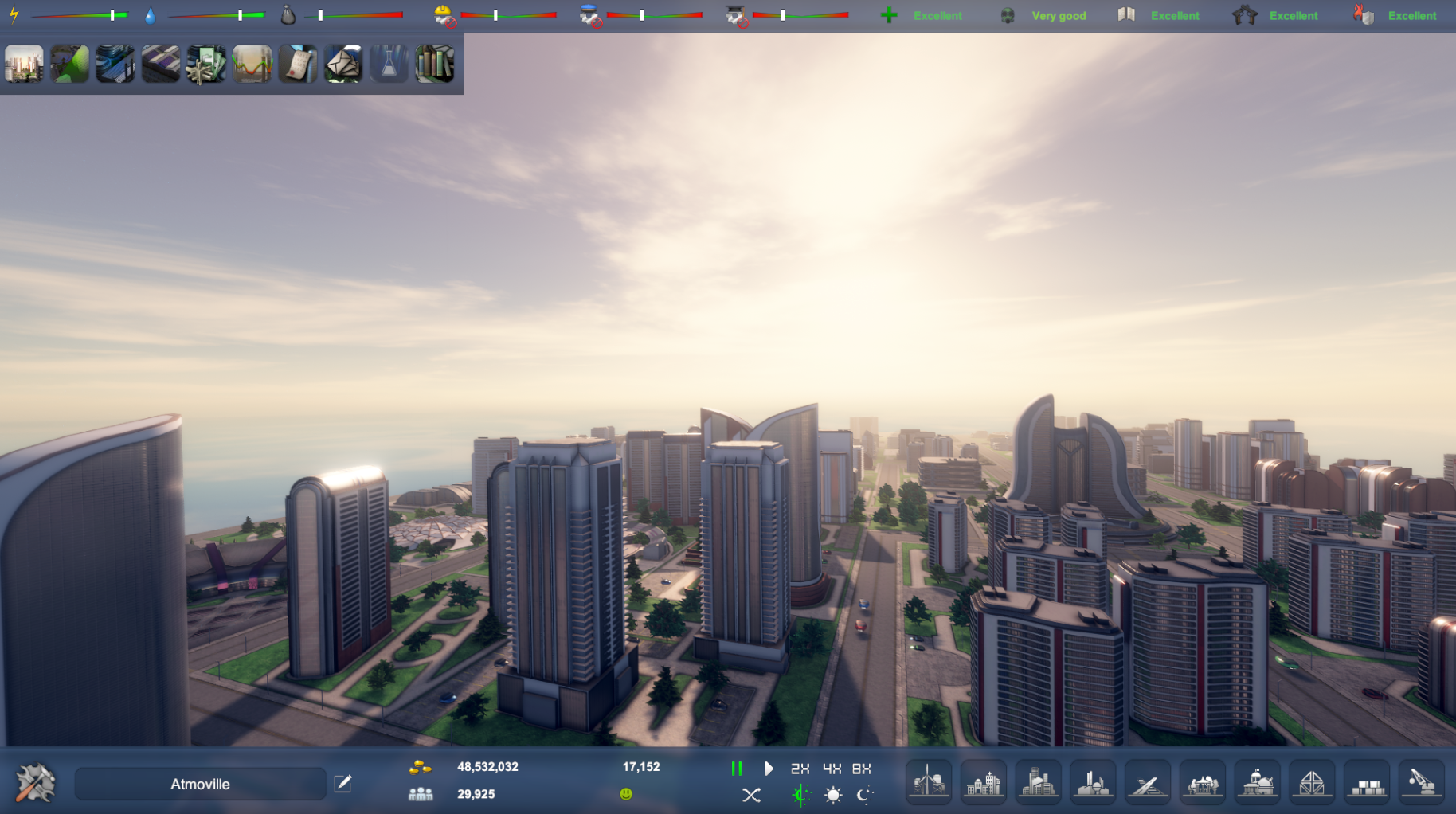Image resolution: width=1456 pixels, height=814 pixels.
Task: Click the hard hat worker employment meter
Action: tap(495, 15)
